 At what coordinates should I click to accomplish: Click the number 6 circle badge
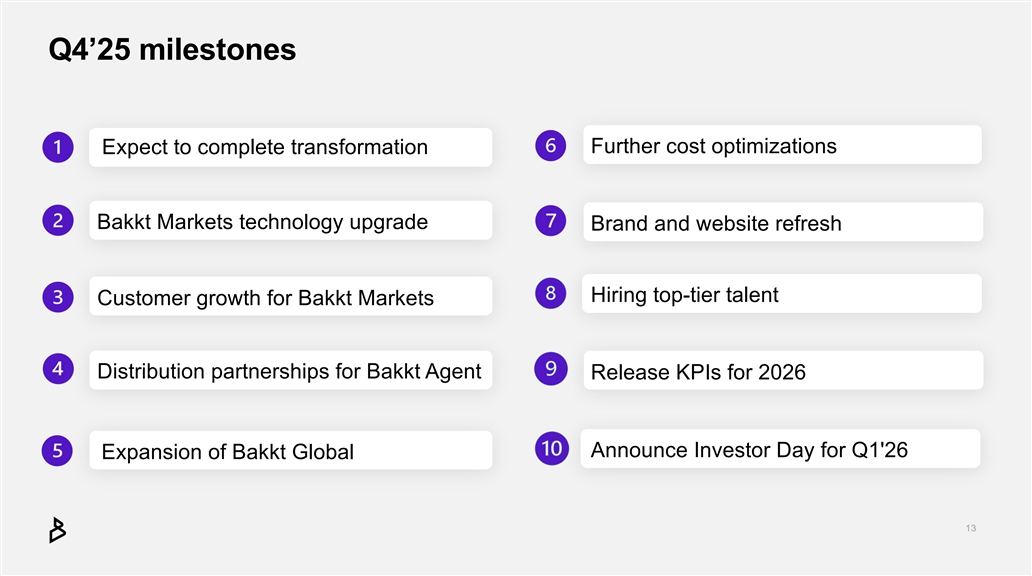point(551,145)
